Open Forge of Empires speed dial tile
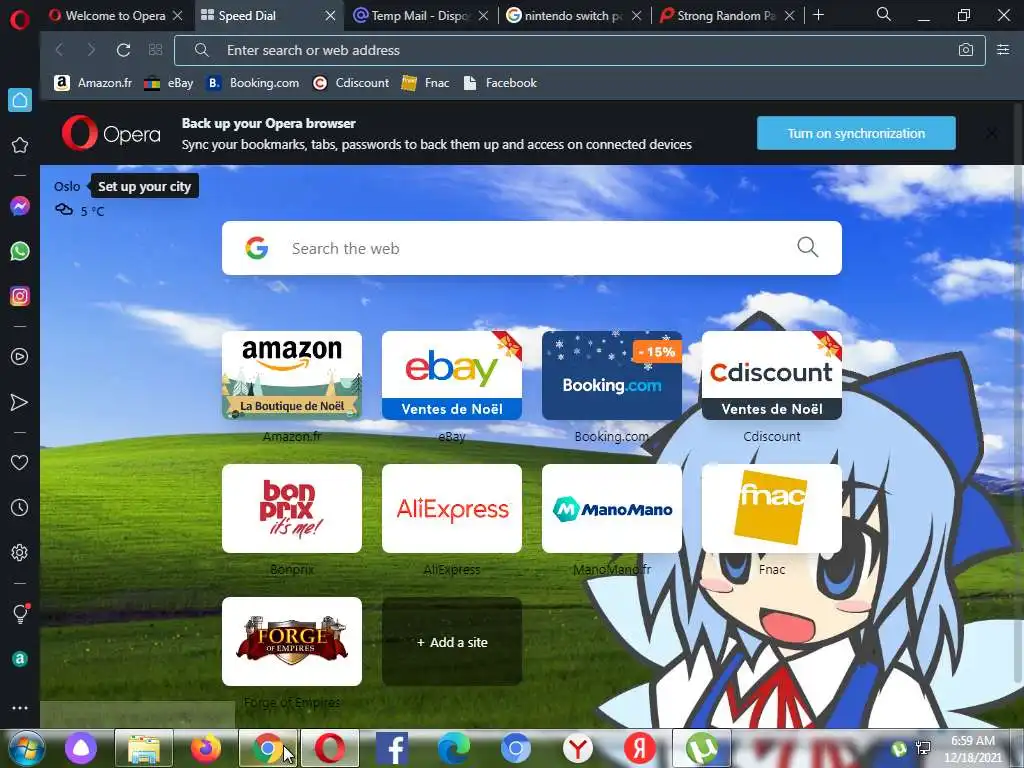 tap(292, 642)
